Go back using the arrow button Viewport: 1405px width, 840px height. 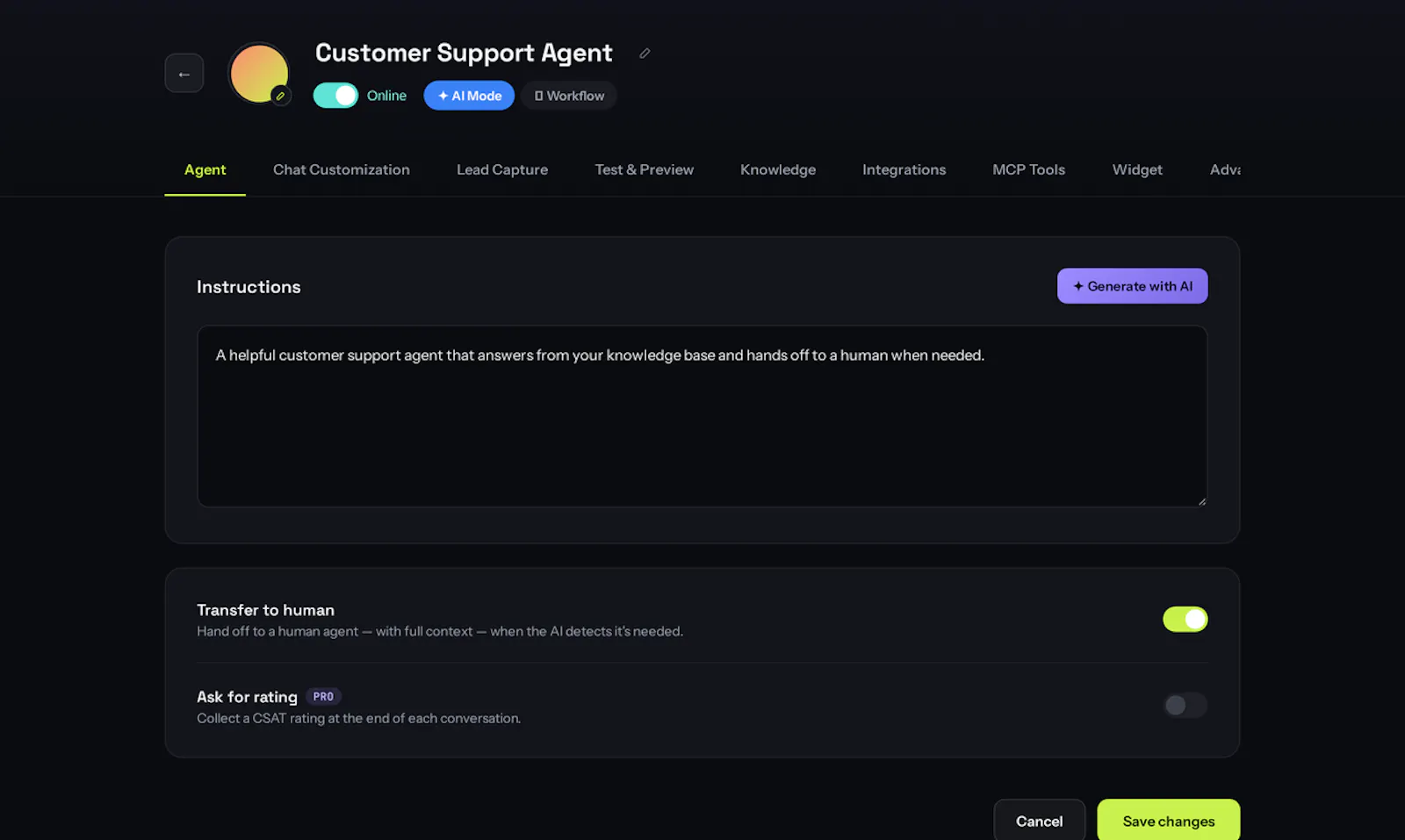[x=184, y=73]
